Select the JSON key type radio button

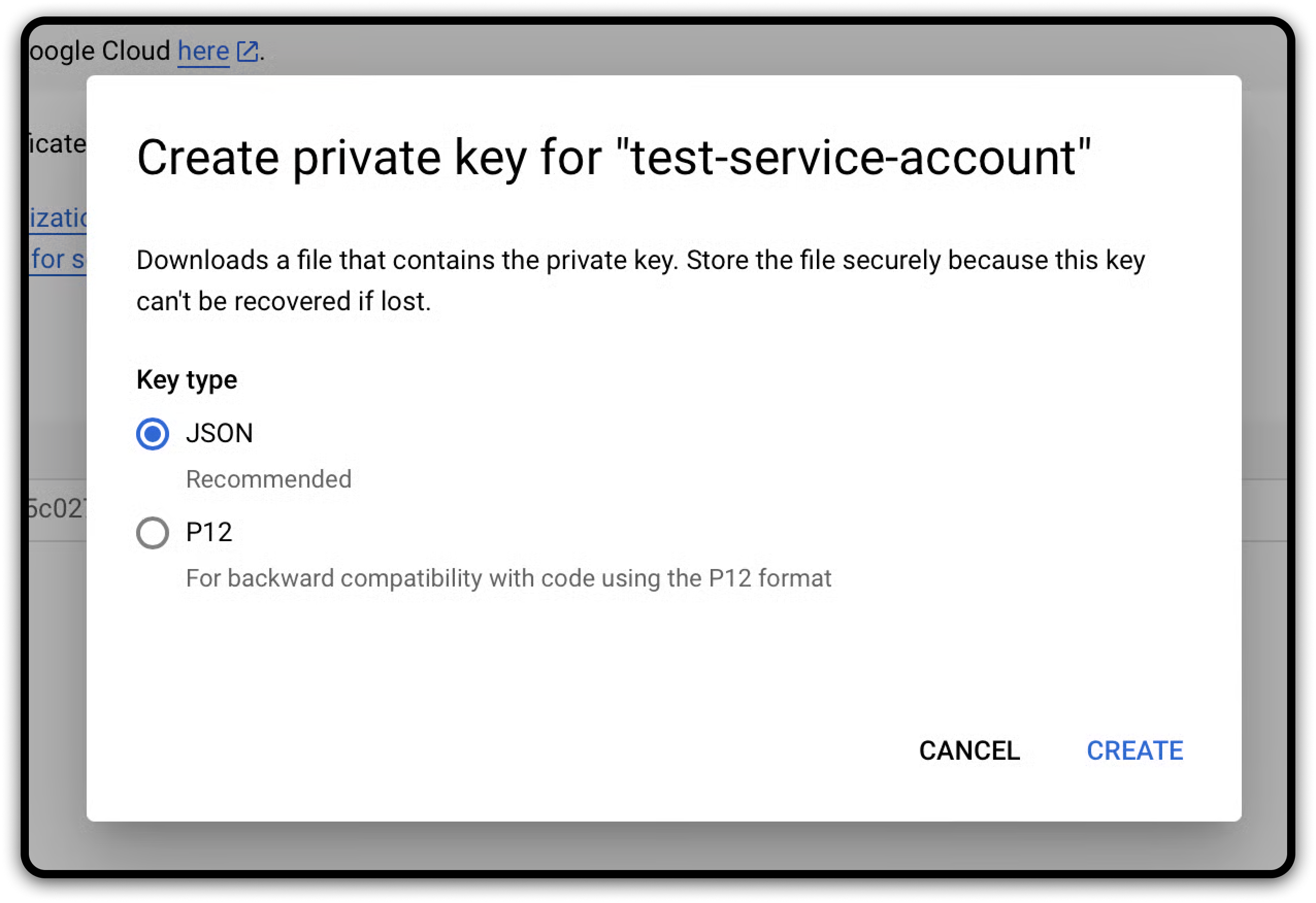pos(152,434)
